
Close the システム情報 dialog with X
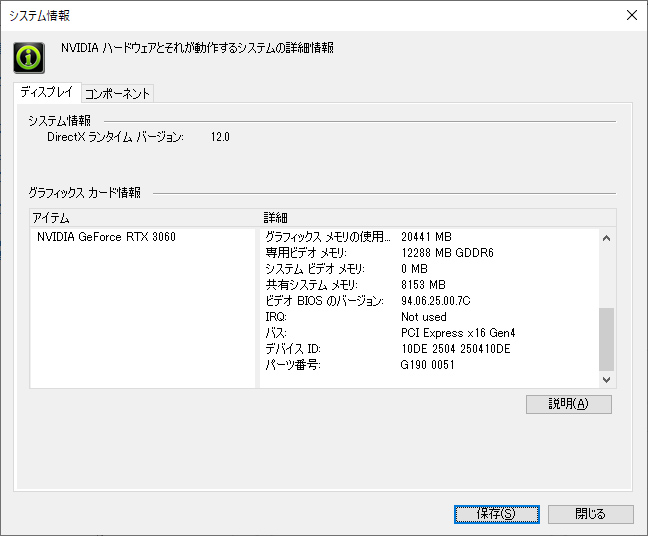click(631, 15)
